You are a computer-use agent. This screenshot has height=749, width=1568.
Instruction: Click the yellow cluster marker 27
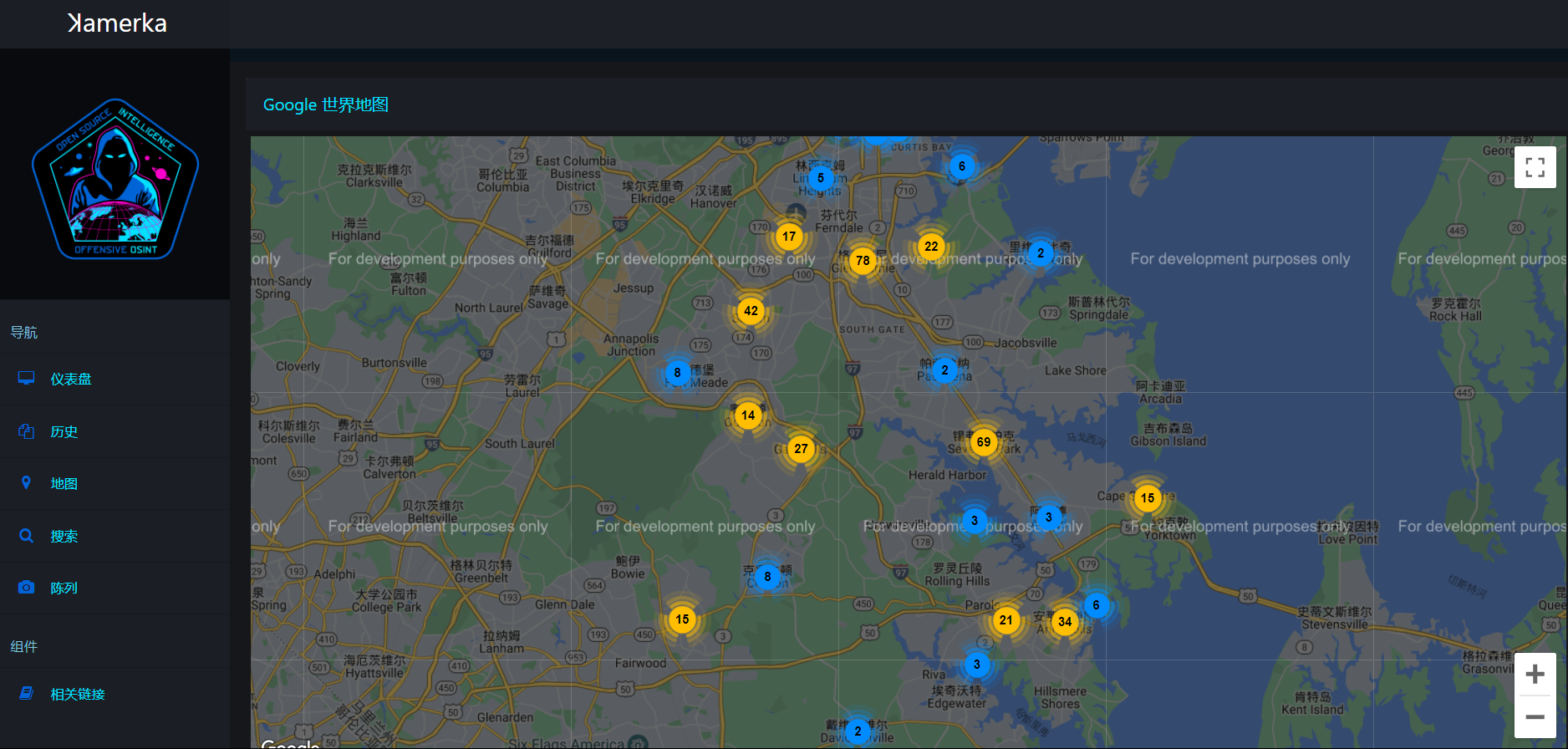[801, 449]
